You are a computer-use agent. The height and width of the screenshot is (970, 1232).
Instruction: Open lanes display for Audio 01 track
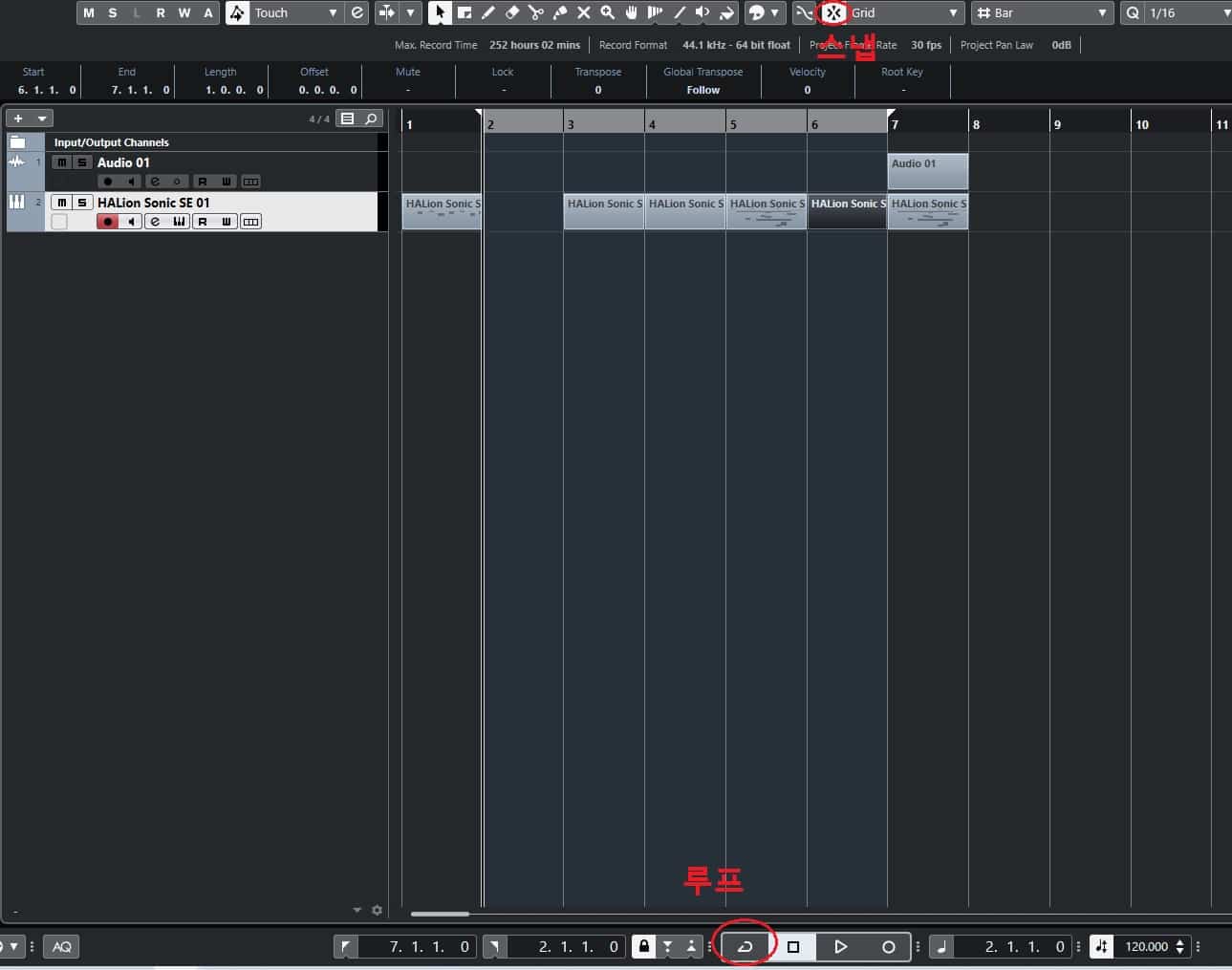(250, 182)
